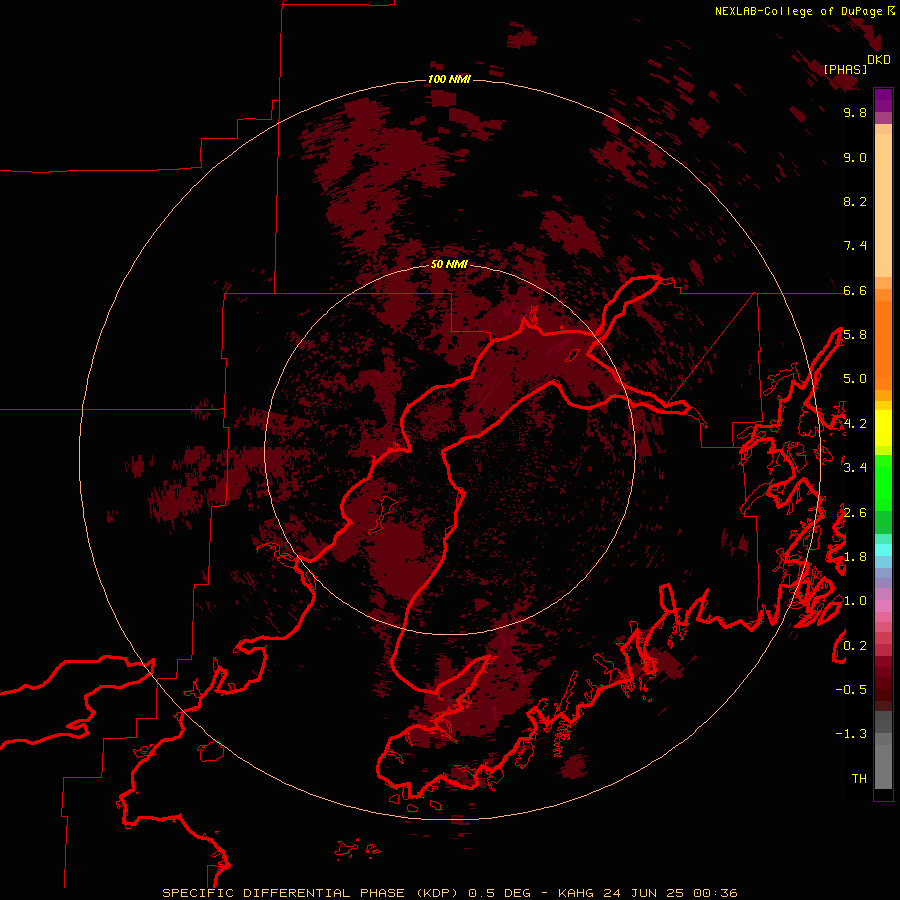Select the 7.4 value on the color scale

855,246
